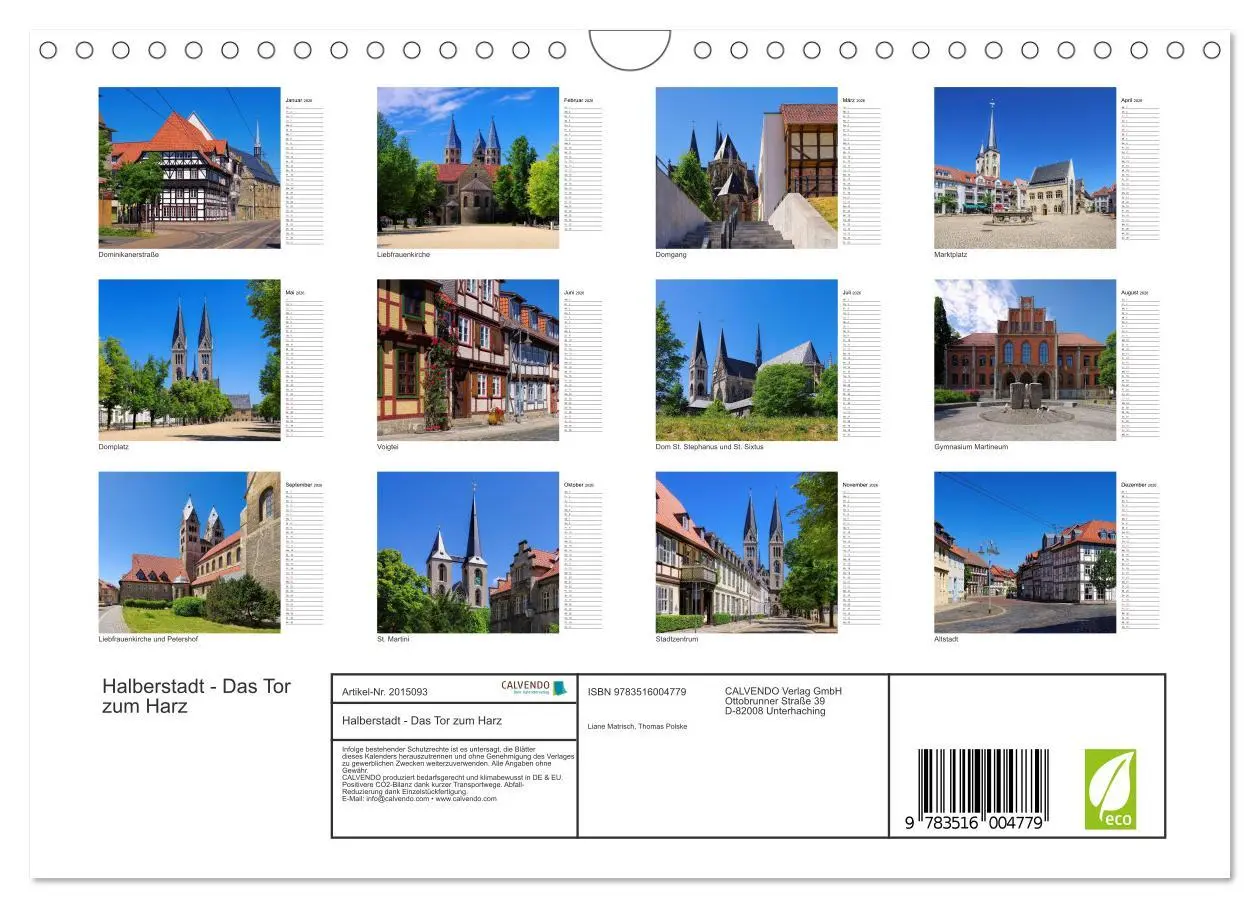Click the large title 'Halberstadt - Das Tor zum Harz'

click(x=196, y=696)
